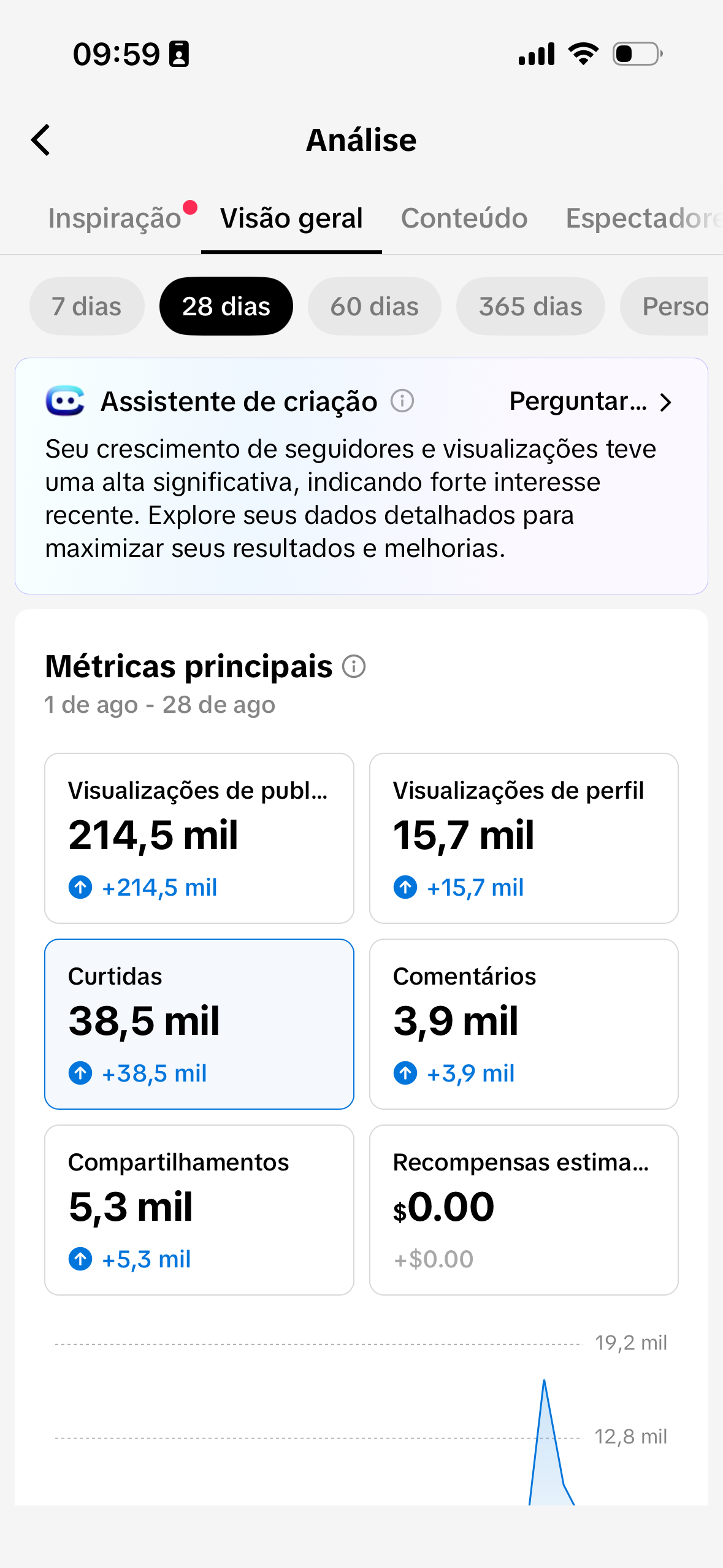Switch to the Inspiração tab
Image resolution: width=723 pixels, height=1568 pixels.
click(115, 218)
